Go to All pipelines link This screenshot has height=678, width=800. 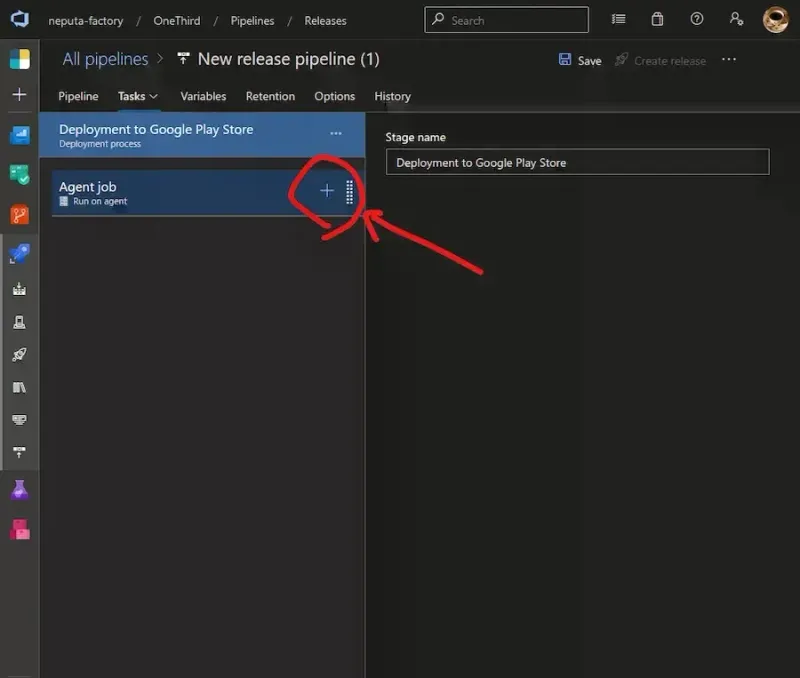[105, 59]
